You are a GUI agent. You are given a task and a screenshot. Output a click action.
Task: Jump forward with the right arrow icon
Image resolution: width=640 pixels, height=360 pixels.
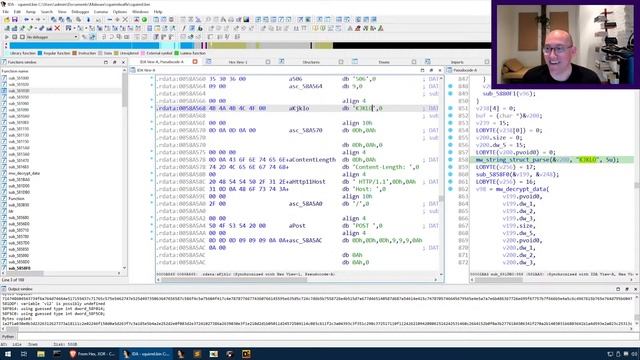pyautogui.click(x=38, y=20)
